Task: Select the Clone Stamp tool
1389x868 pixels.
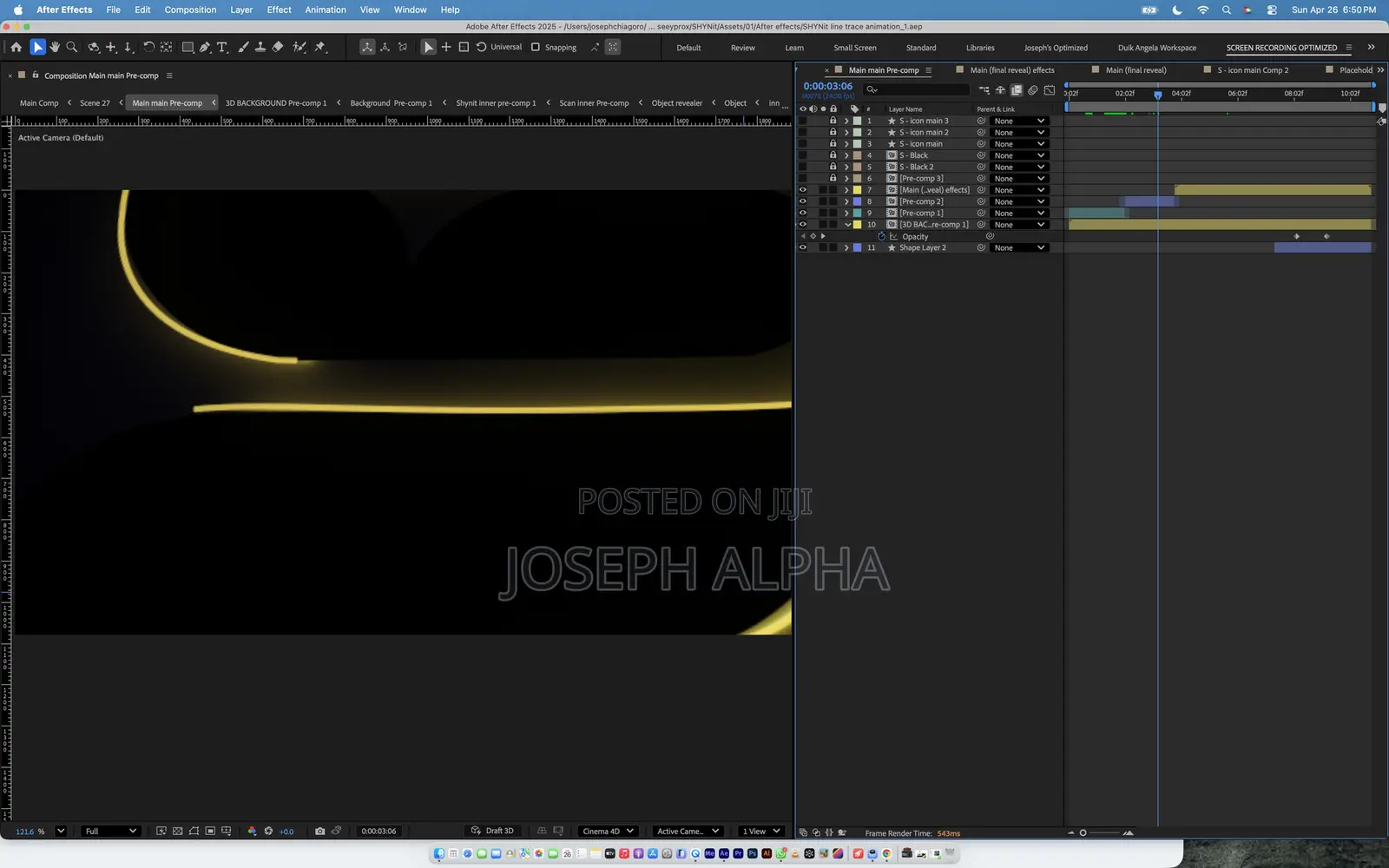Action: pos(260,47)
